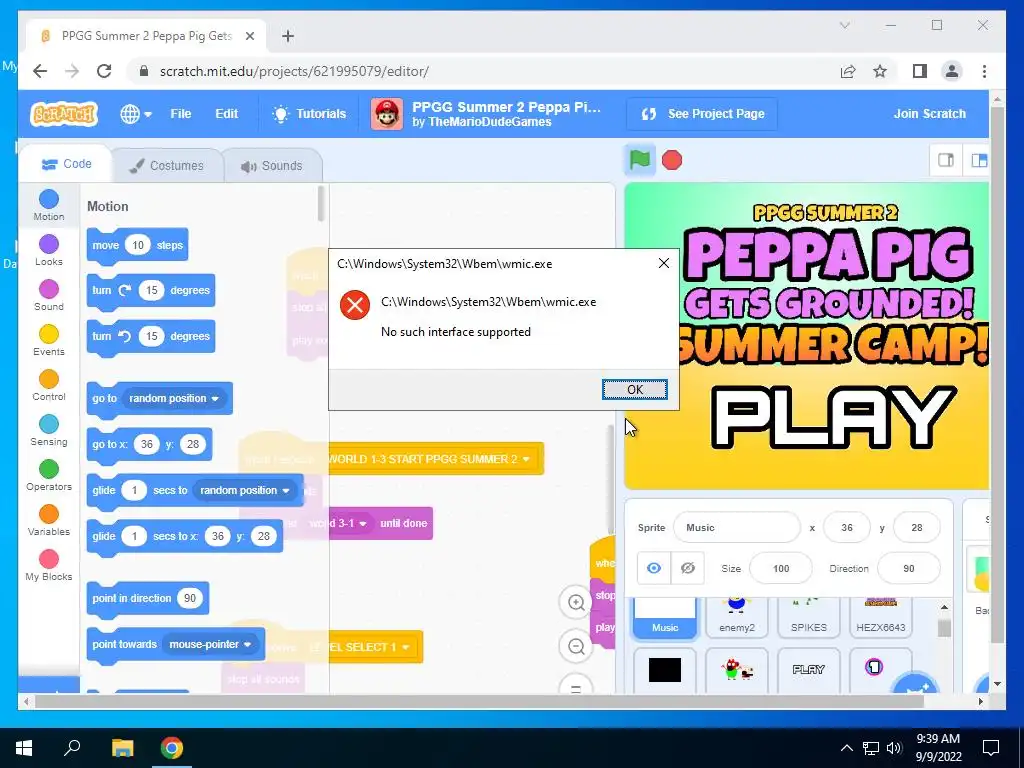Viewport: 1024px width, 768px height.
Task: Open the Edit menu
Action: [227, 114]
